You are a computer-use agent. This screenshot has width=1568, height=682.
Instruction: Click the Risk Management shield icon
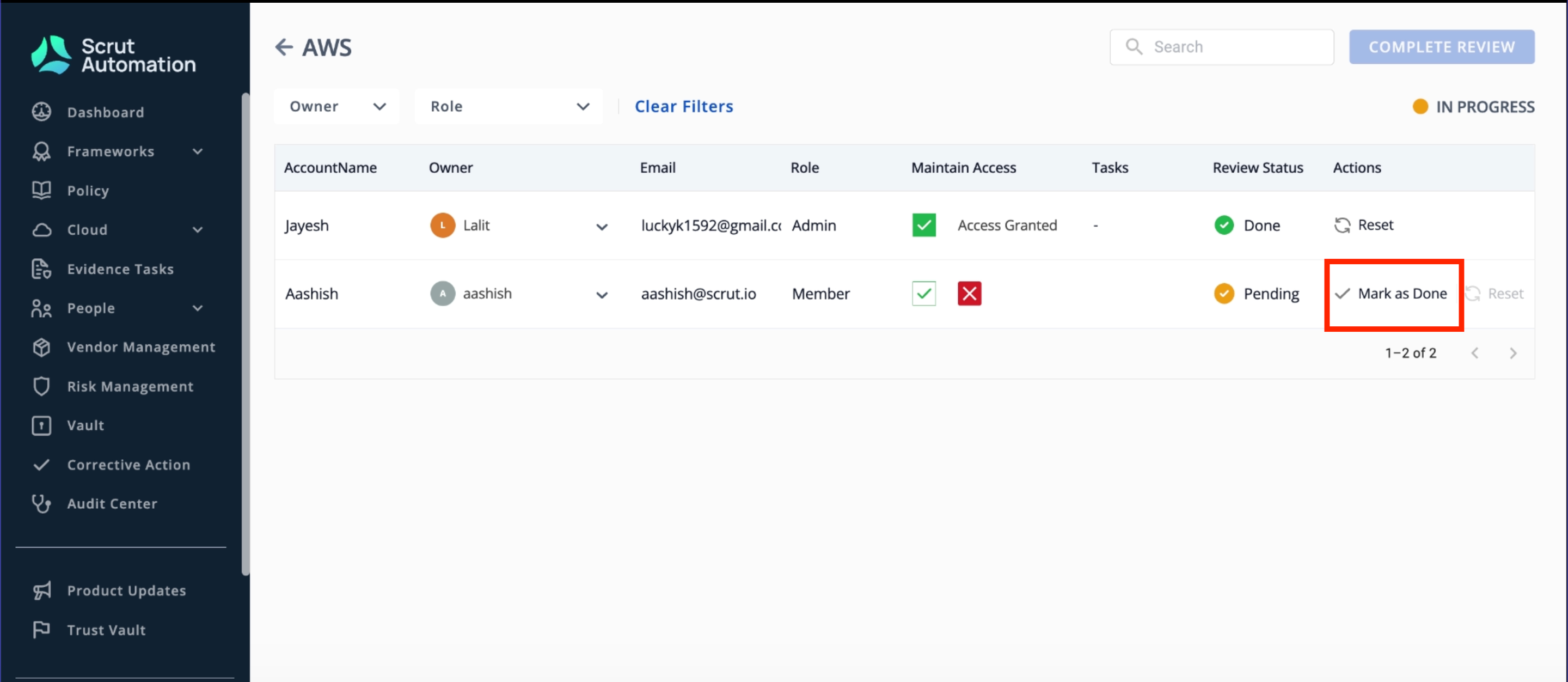(x=41, y=386)
